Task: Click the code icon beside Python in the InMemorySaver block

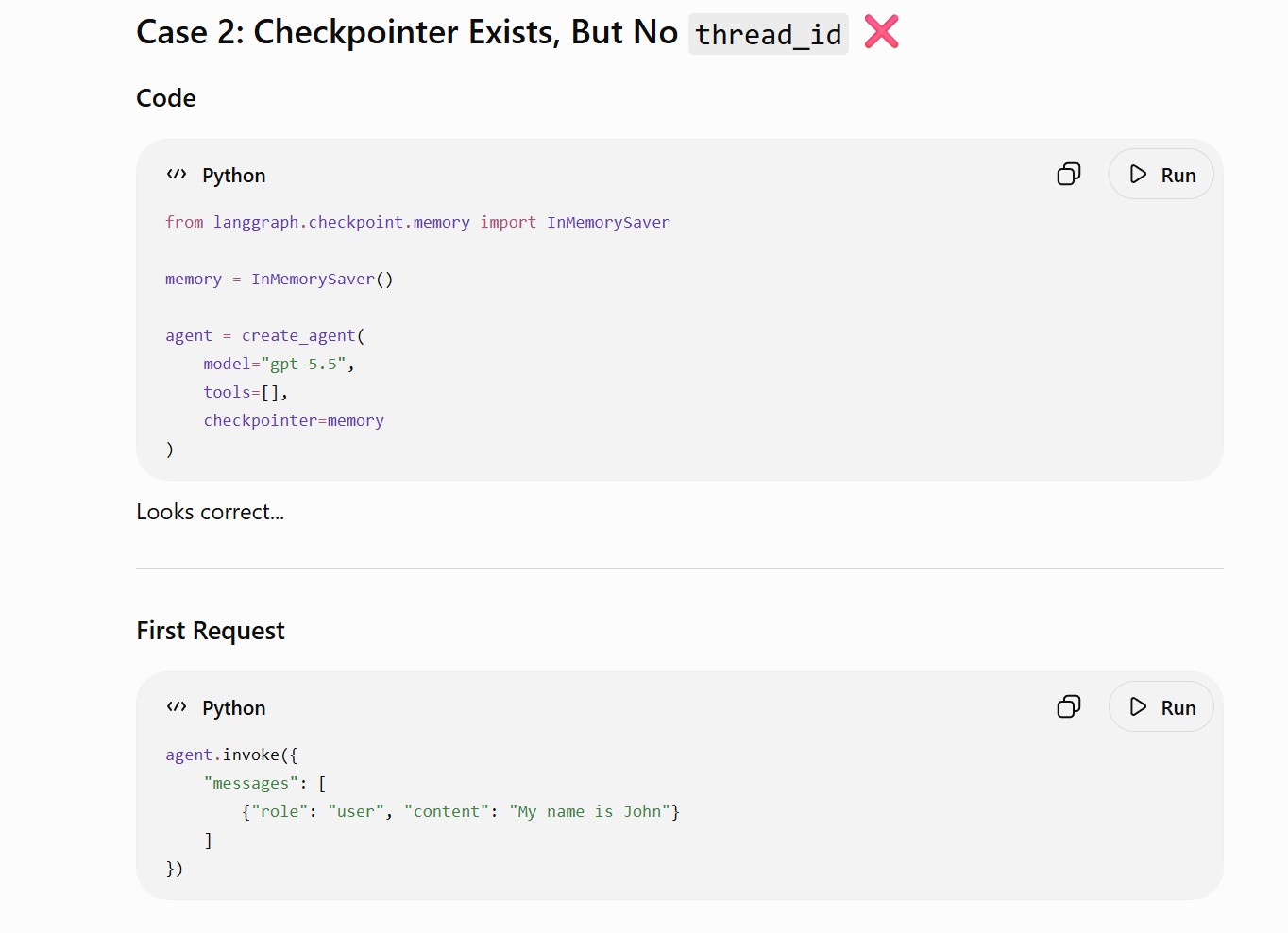Action: (177, 174)
